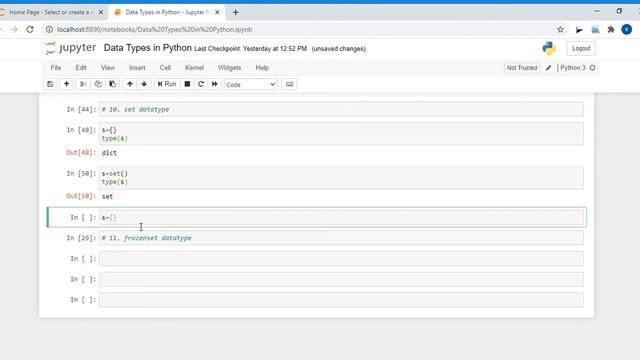Open the Edit menu
Image resolution: width=640 pixels, height=360 pixels.
(x=81, y=68)
